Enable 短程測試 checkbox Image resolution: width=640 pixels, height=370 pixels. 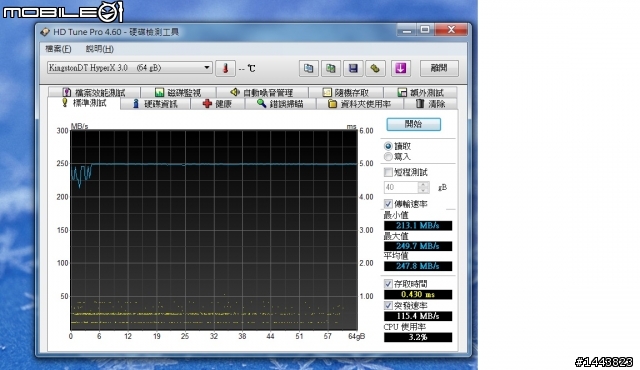388,172
